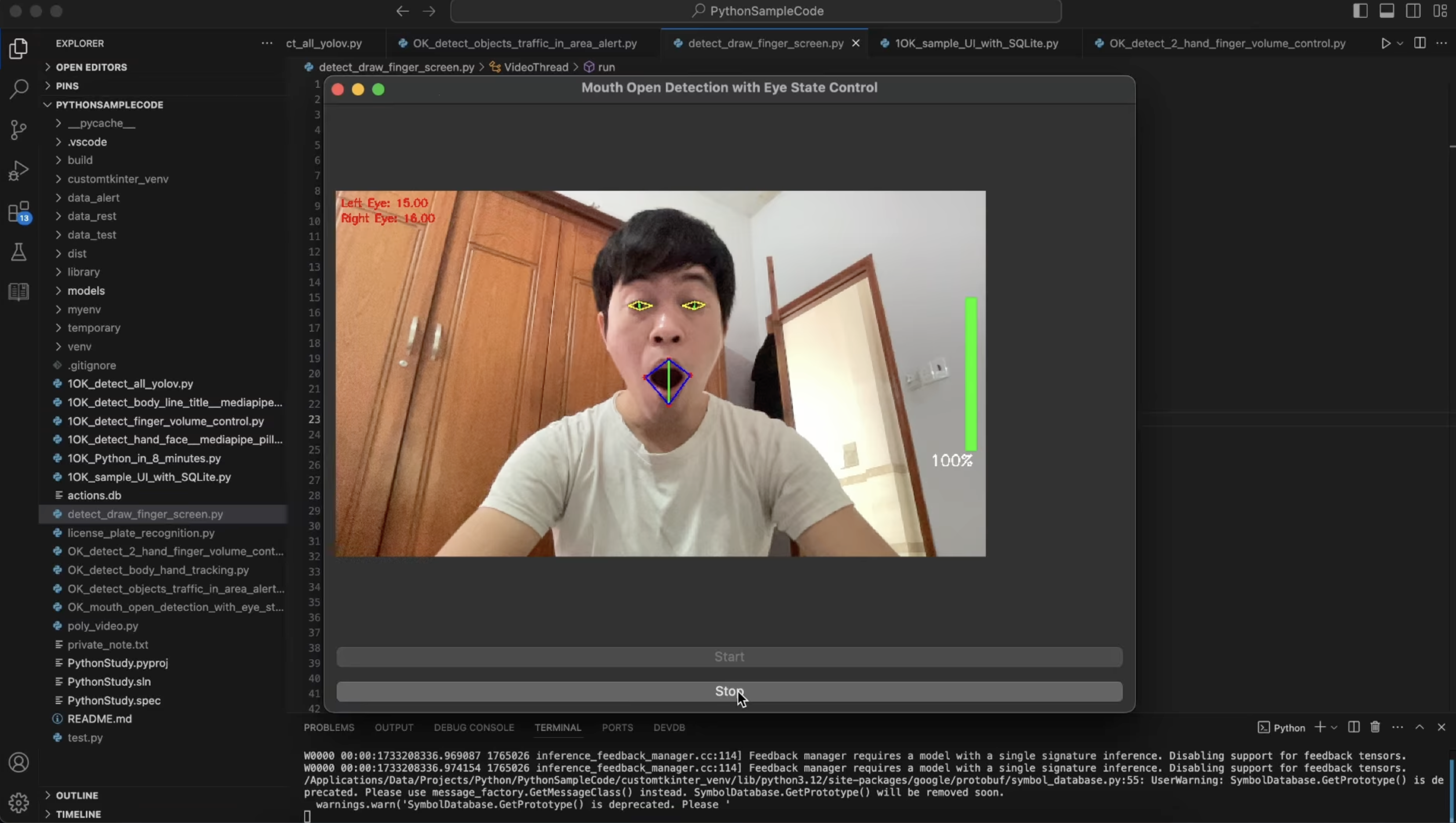Click the split editor right icon
The width and height of the screenshot is (1456, 823).
point(1419,44)
